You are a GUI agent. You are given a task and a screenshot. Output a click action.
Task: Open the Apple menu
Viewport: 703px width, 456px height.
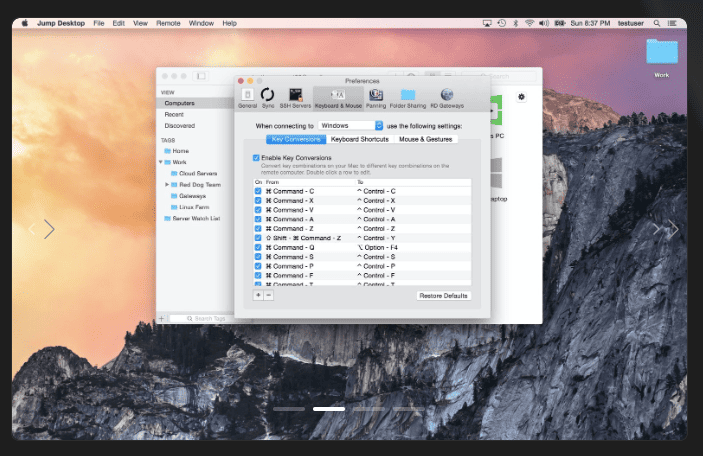pyautogui.click(x=25, y=23)
